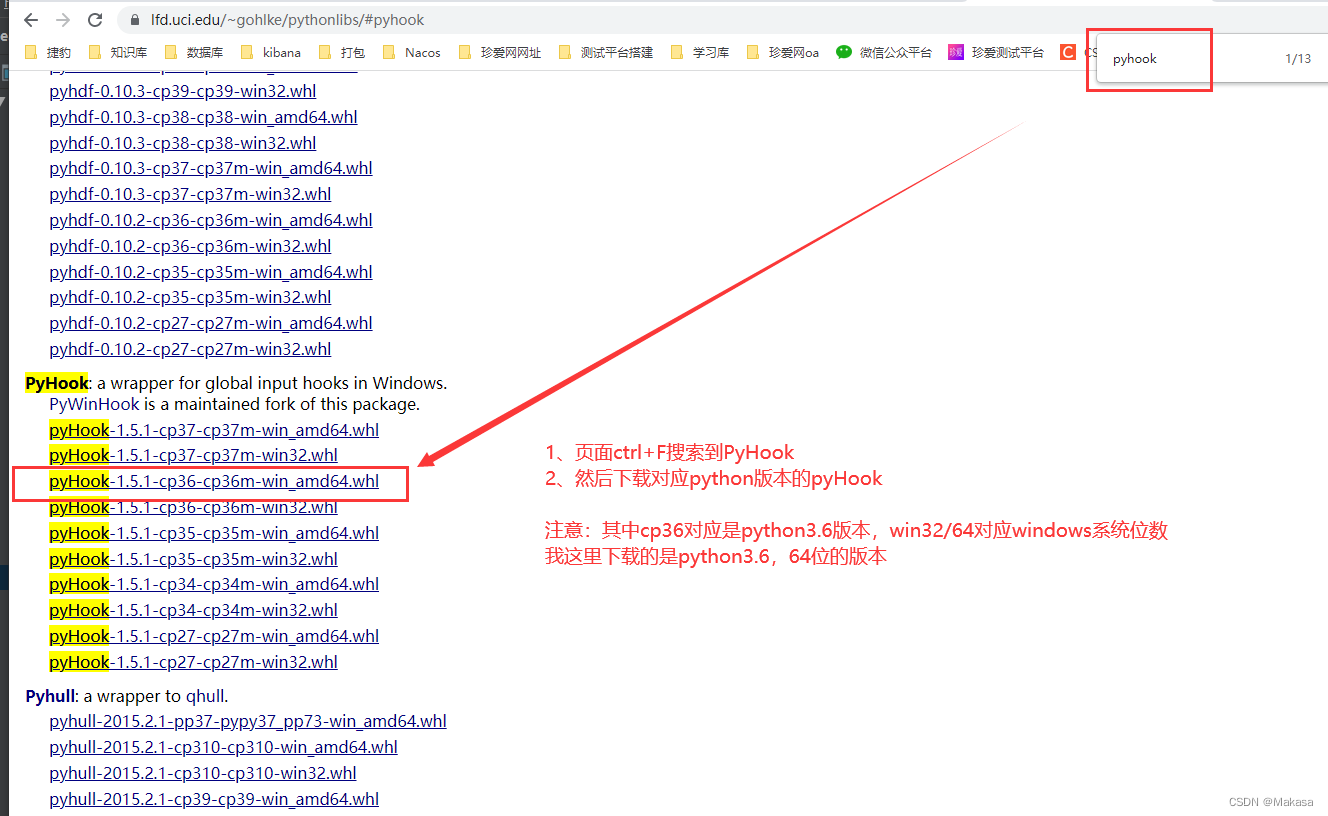Open the 知识库 bookmark folder
Screen dimensions: 1328x816
(118, 52)
